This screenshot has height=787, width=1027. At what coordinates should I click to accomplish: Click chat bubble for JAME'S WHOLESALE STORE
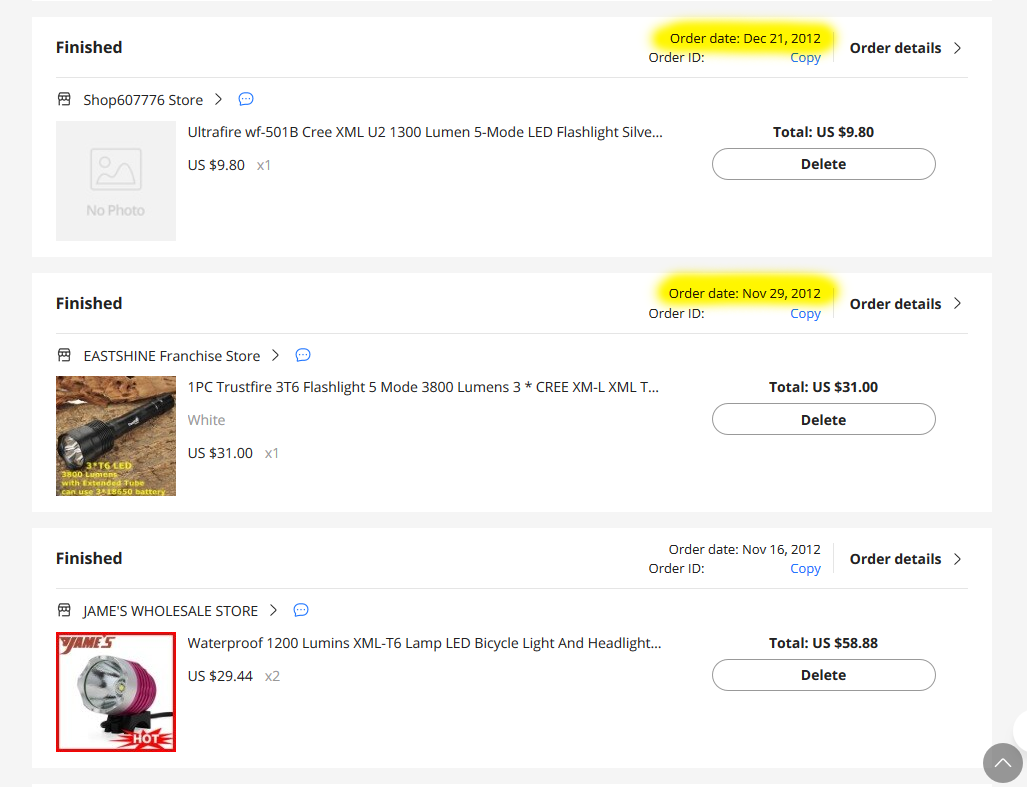[x=301, y=610]
